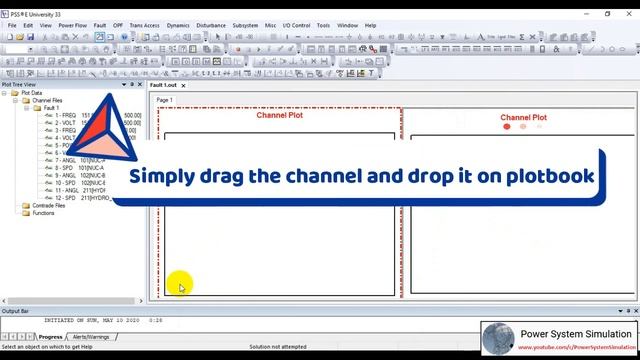Select channel 10 - SPD 102 in tree

(80, 183)
